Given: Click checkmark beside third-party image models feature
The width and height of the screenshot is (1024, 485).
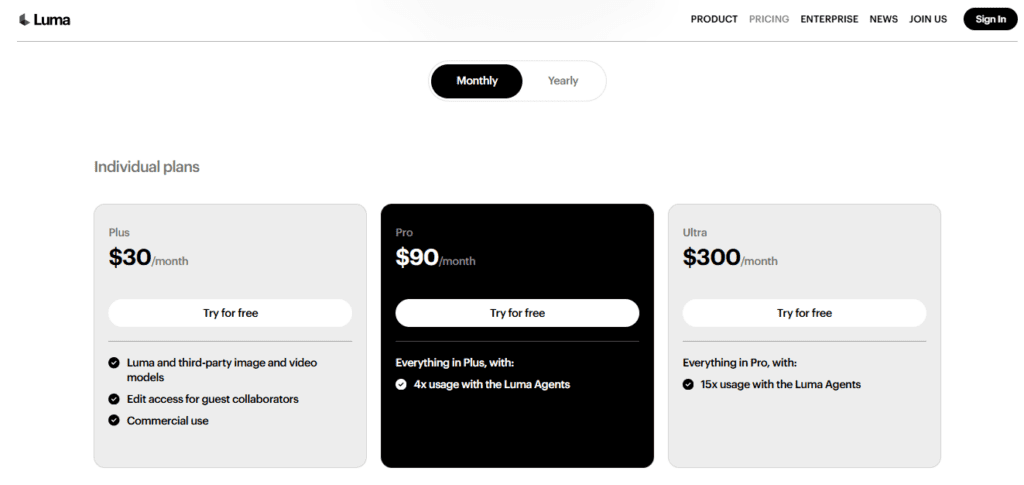Looking at the screenshot, I should [x=114, y=363].
